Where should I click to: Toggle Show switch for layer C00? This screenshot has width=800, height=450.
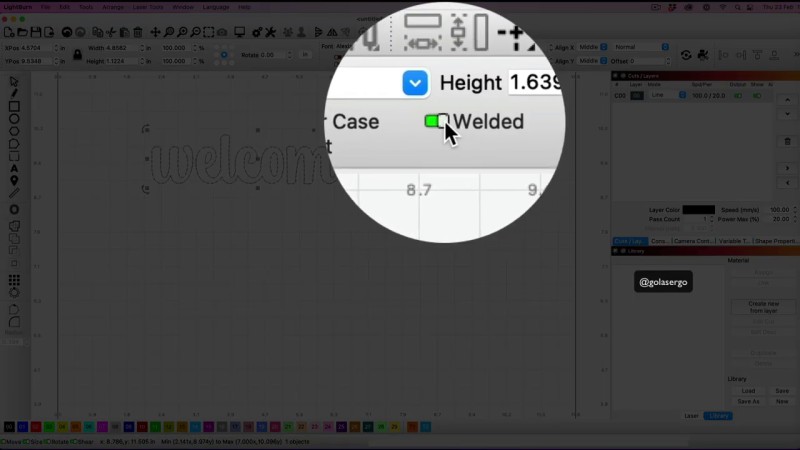tap(756, 95)
